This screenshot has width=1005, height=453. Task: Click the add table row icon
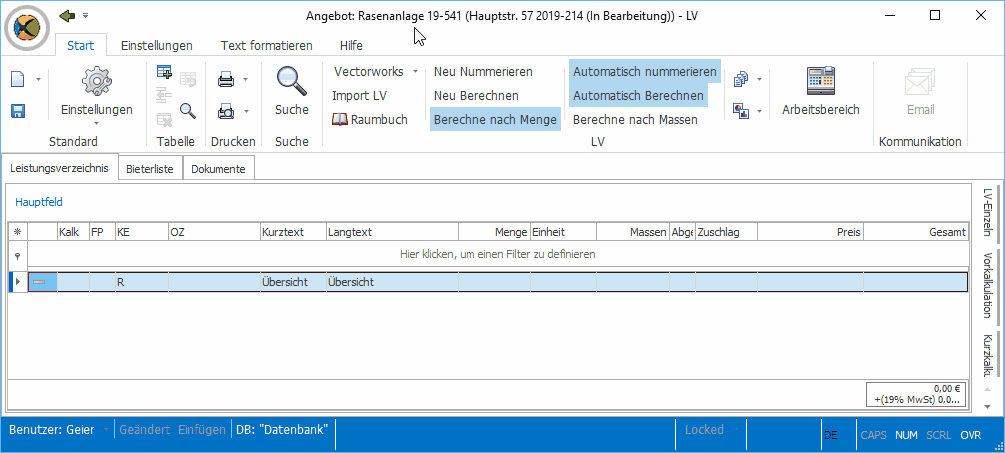[x=164, y=72]
